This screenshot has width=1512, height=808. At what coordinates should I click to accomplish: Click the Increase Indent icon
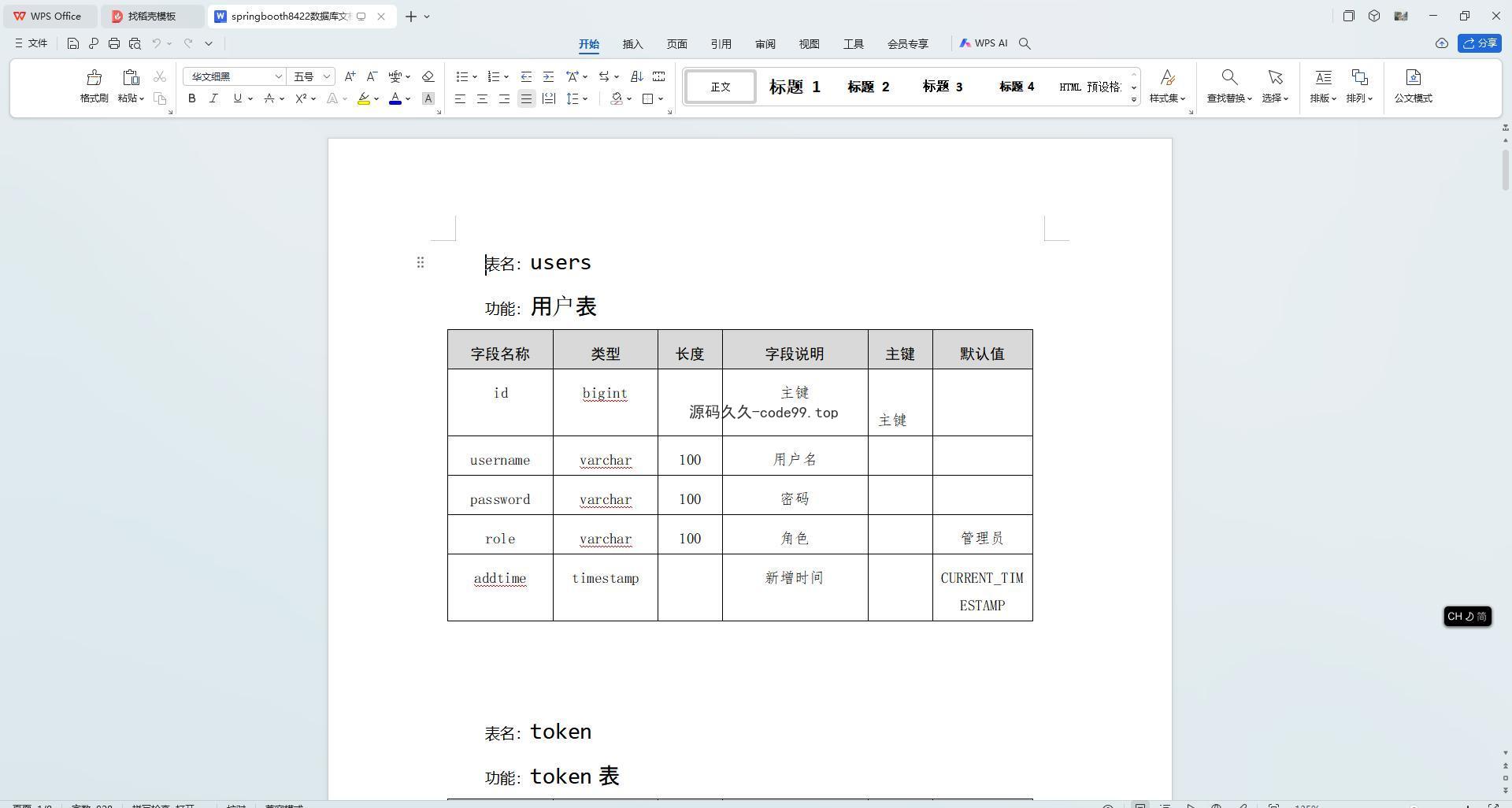point(548,76)
